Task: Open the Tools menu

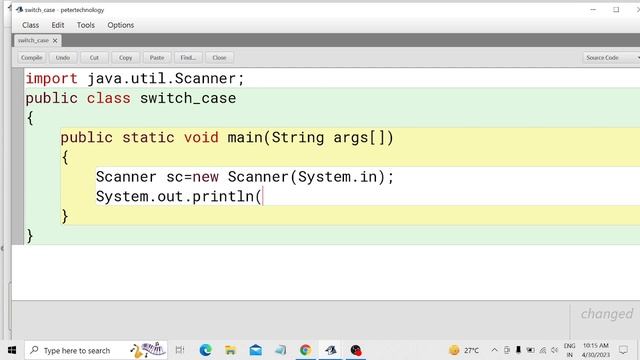Action: coord(86,25)
